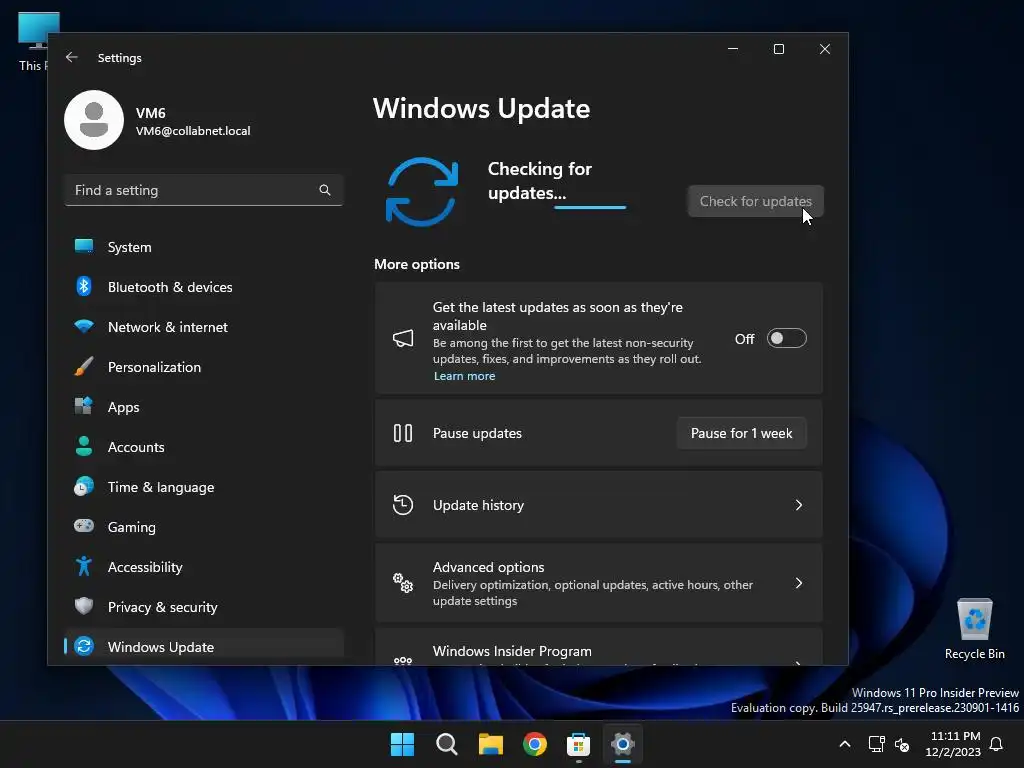Click the VM6@collabnet.local account email
Viewport: 1024px width, 768px height.
tap(193, 131)
